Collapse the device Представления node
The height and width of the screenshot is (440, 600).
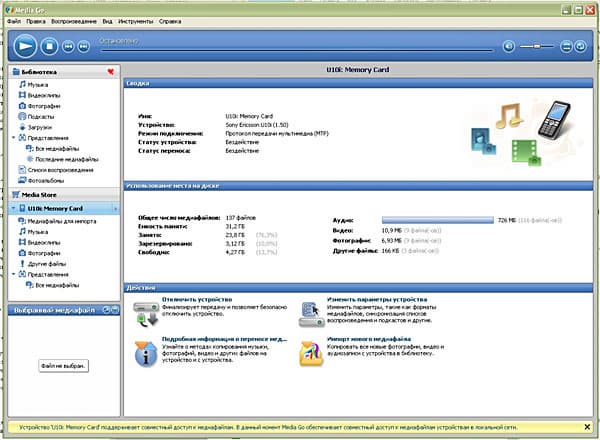(x=13, y=274)
